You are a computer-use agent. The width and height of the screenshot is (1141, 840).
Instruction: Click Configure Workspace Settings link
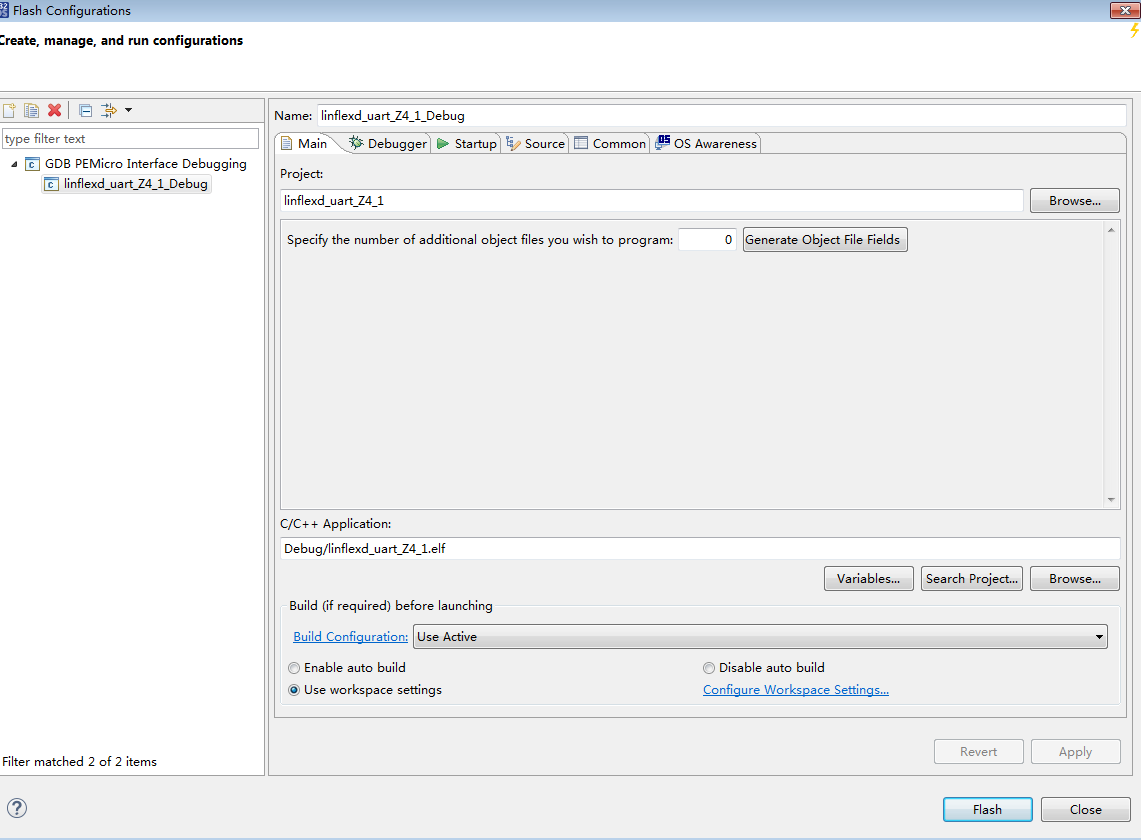pyautogui.click(x=795, y=690)
